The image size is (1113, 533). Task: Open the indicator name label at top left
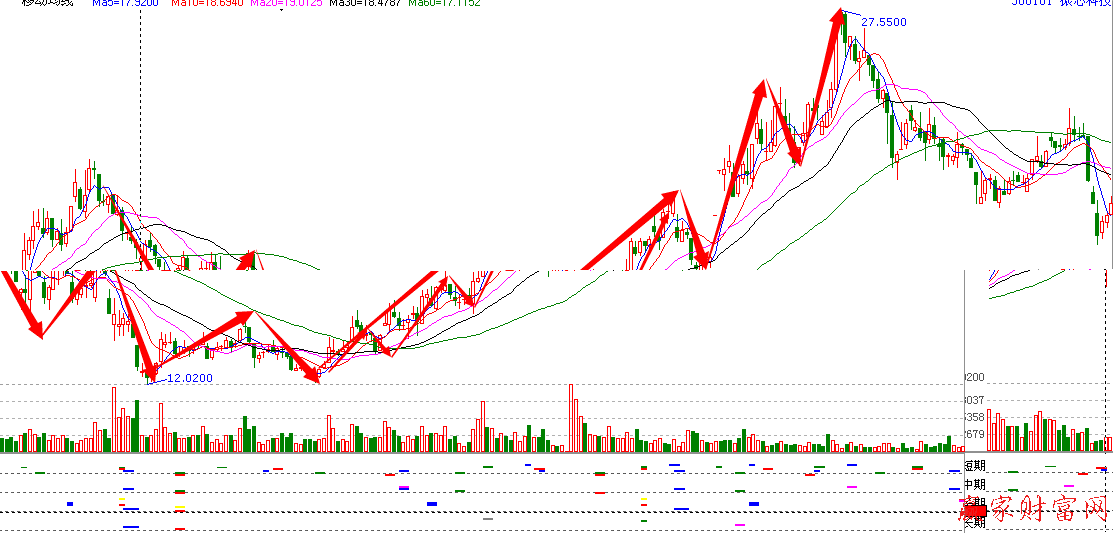47,3
